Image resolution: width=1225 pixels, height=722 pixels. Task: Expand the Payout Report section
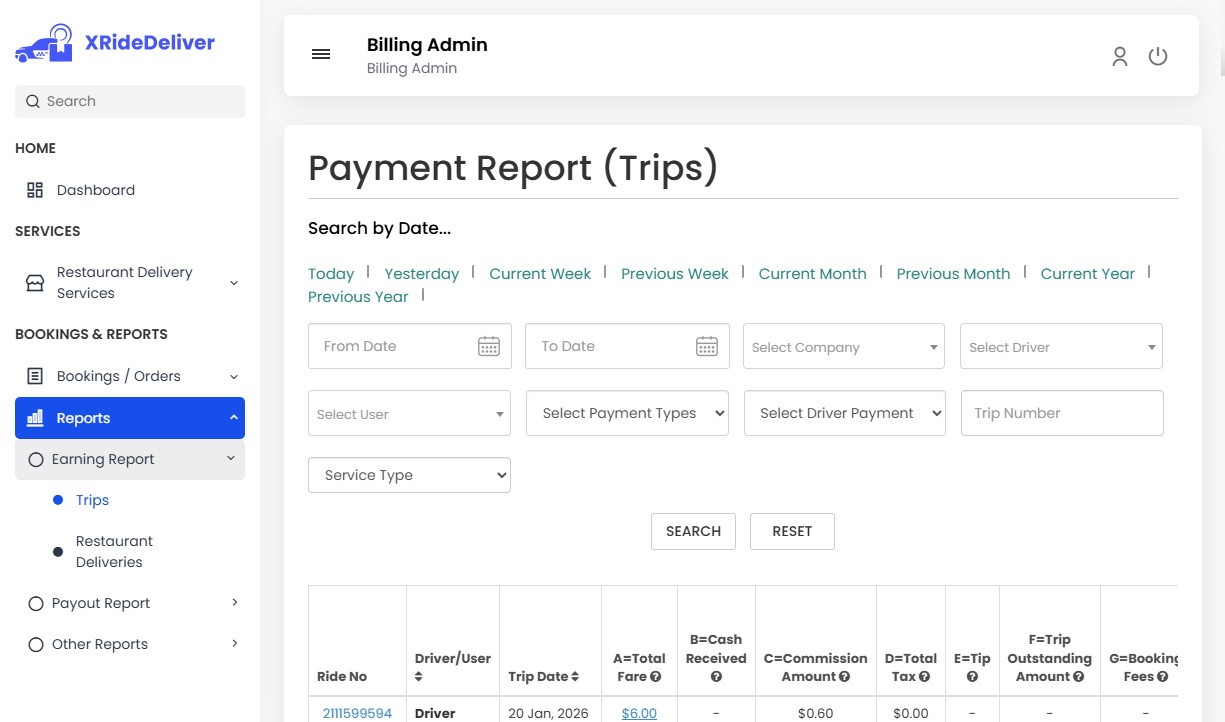click(x=99, y=603)
